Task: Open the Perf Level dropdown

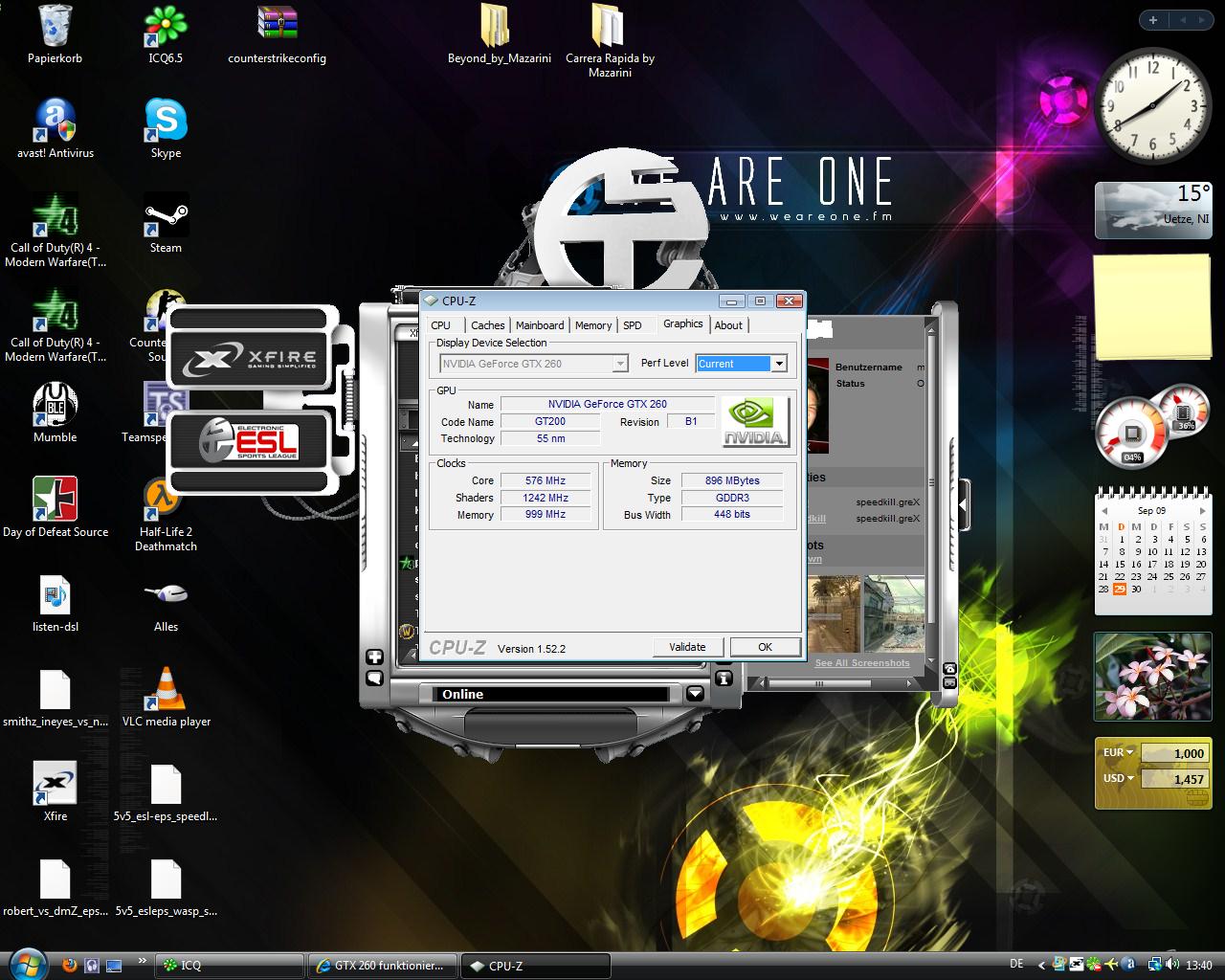Action: [x=779, y=364]
